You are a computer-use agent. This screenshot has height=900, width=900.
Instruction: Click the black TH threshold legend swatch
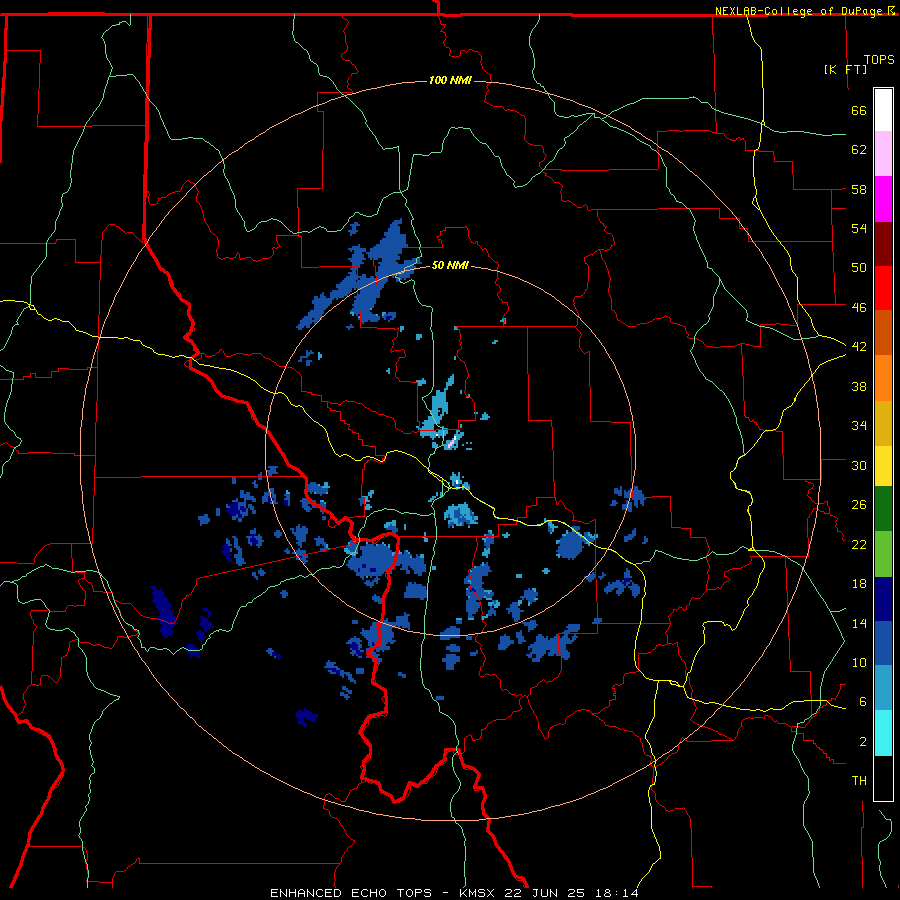point(883,778)
